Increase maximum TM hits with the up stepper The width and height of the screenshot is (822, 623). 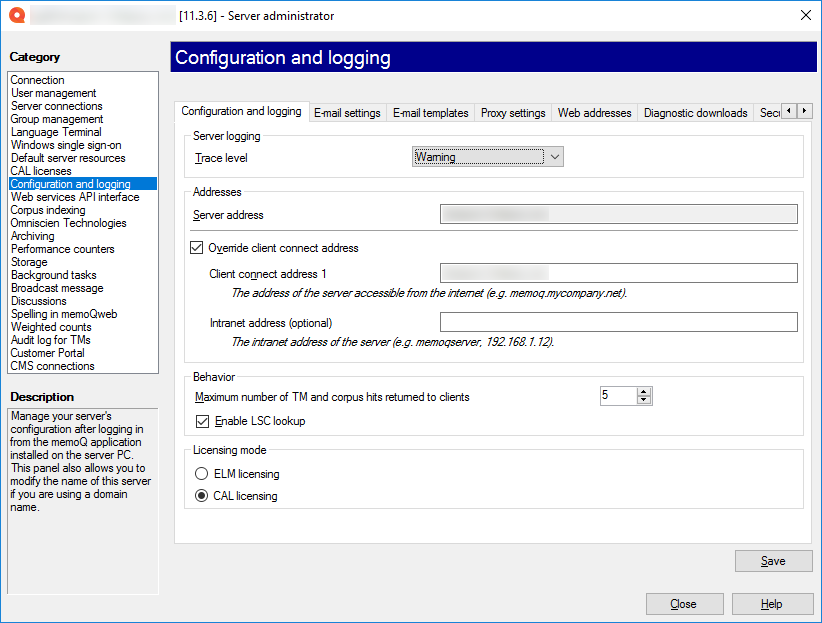tap(645, 391)
